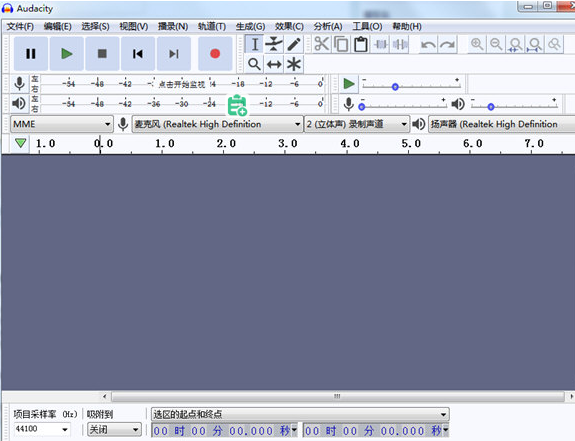Click the play-at-speed green button
Image resolution: width=575 pixels, height=441 pixels.
click(x=349, y=84)
